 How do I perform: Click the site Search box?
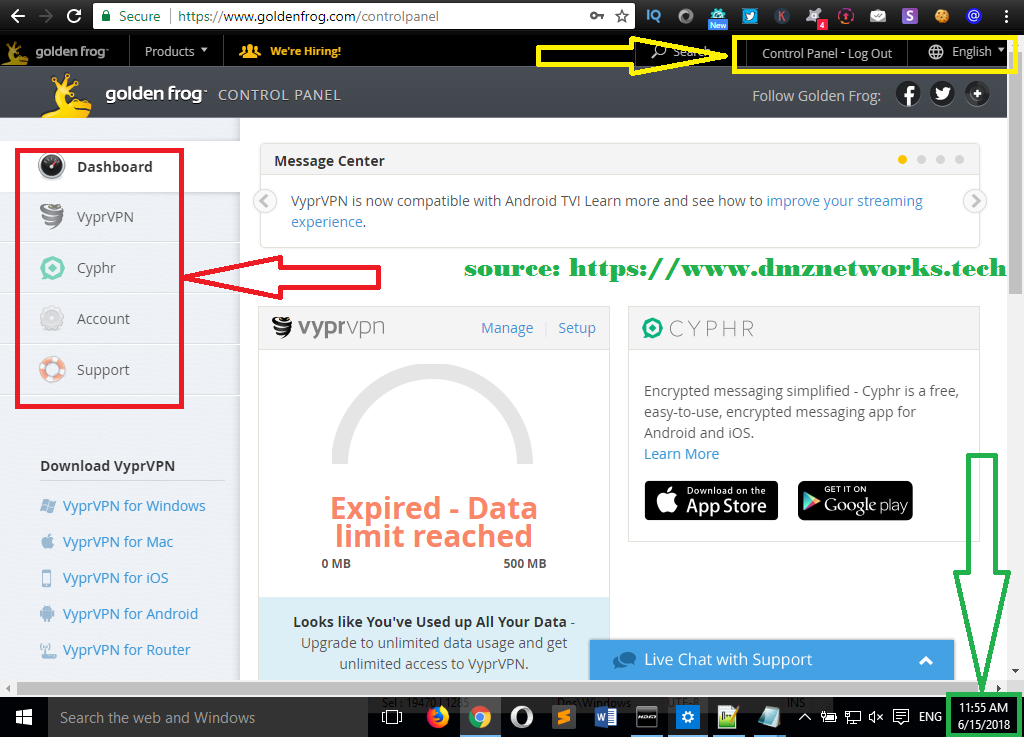coord(684,52)
